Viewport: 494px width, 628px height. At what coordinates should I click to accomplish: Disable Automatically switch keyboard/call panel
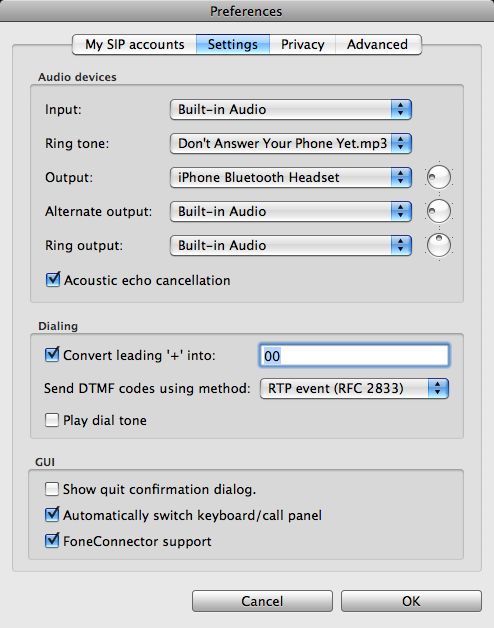pos(52,514)
